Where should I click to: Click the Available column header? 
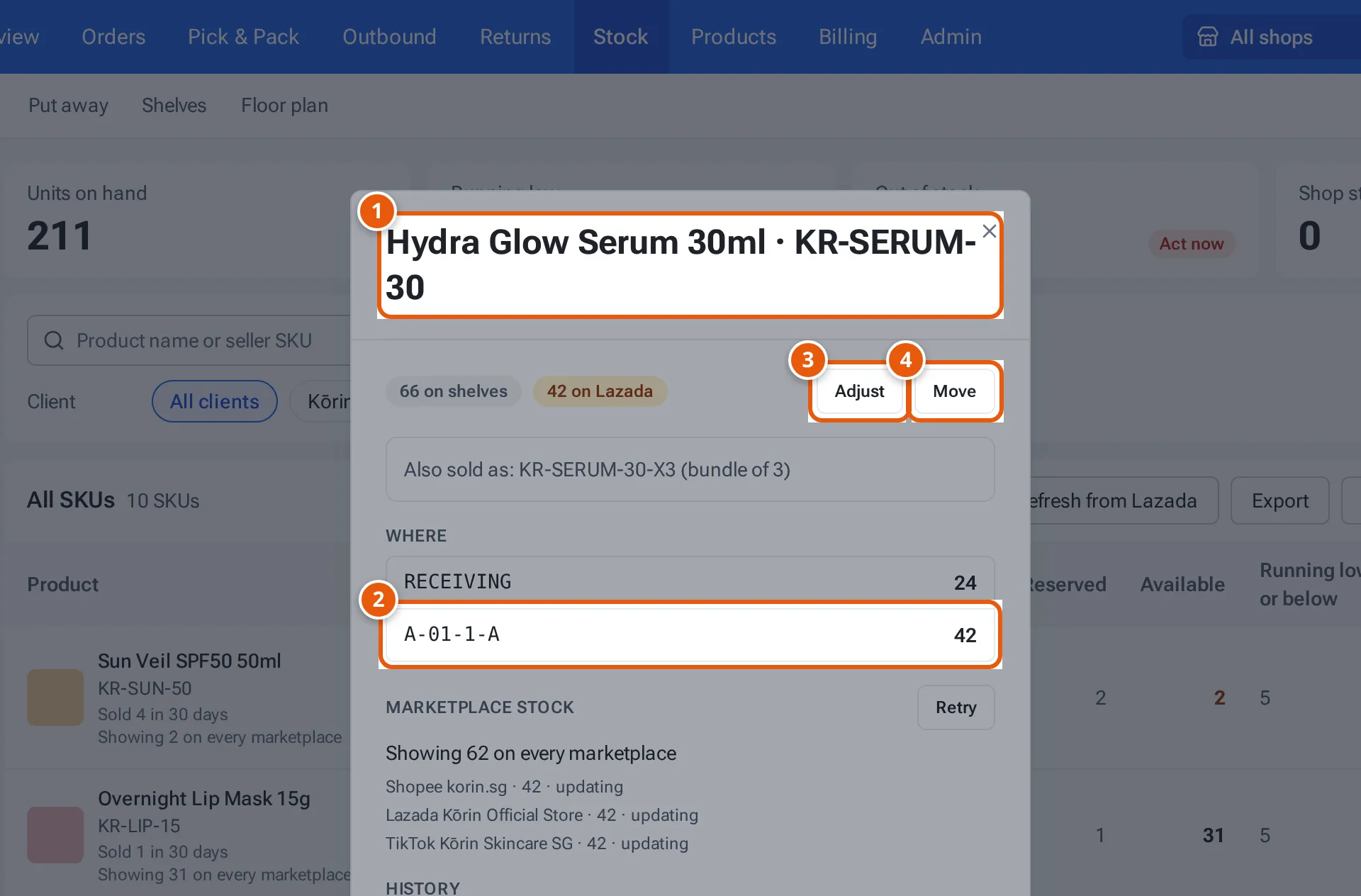pyautogui.click(x=1182, y=584)
